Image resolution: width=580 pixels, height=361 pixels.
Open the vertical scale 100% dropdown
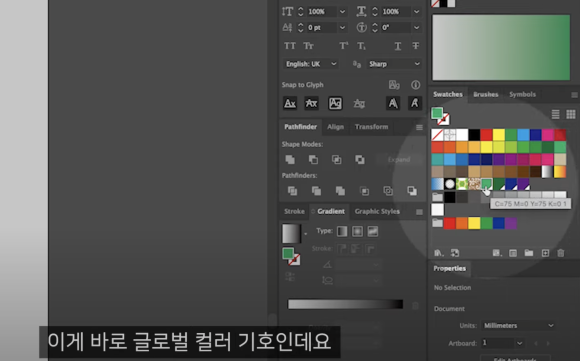[343, 12]
